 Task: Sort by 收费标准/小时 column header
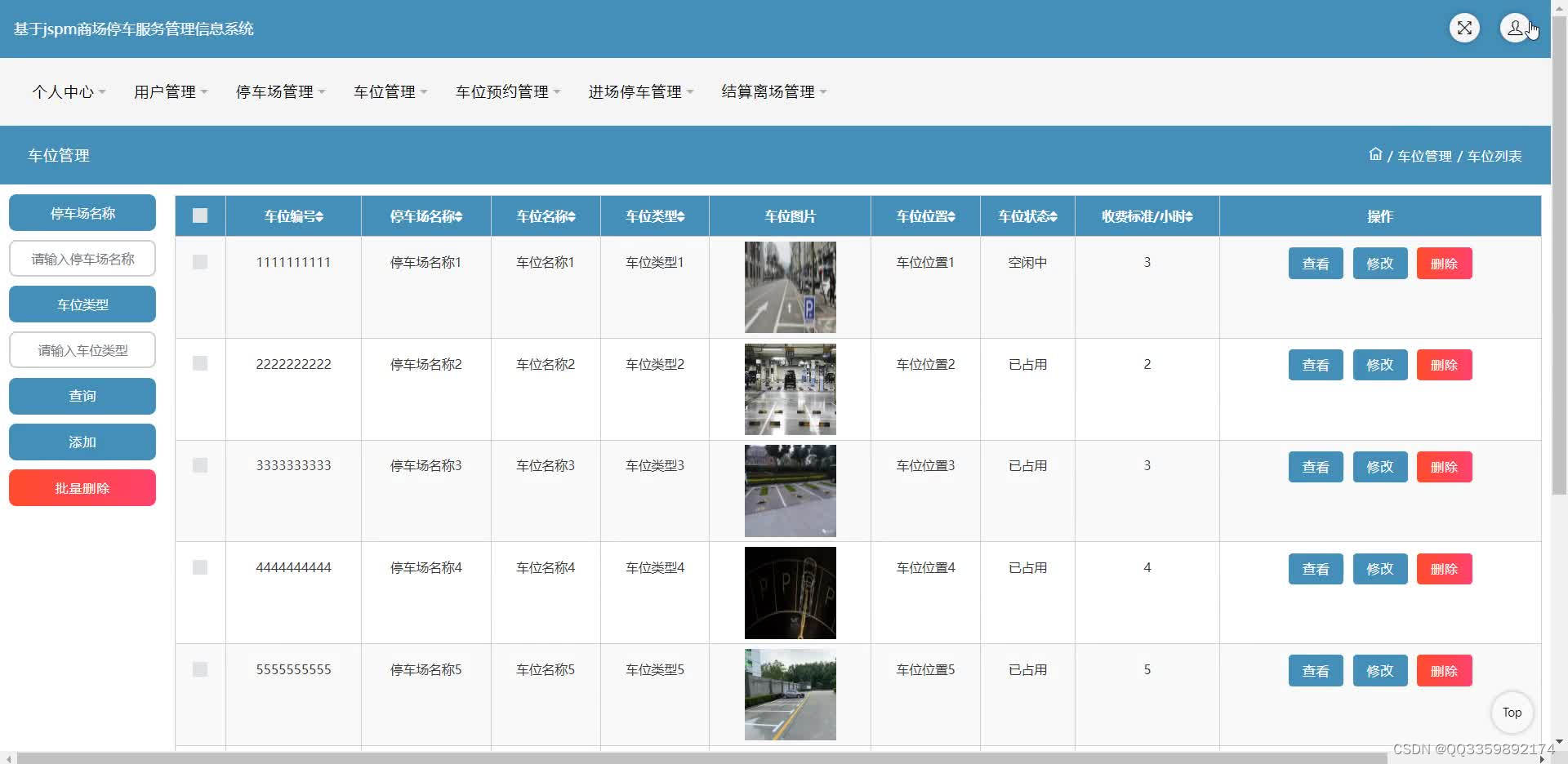pyautogui.click(x=1147, y=216)
